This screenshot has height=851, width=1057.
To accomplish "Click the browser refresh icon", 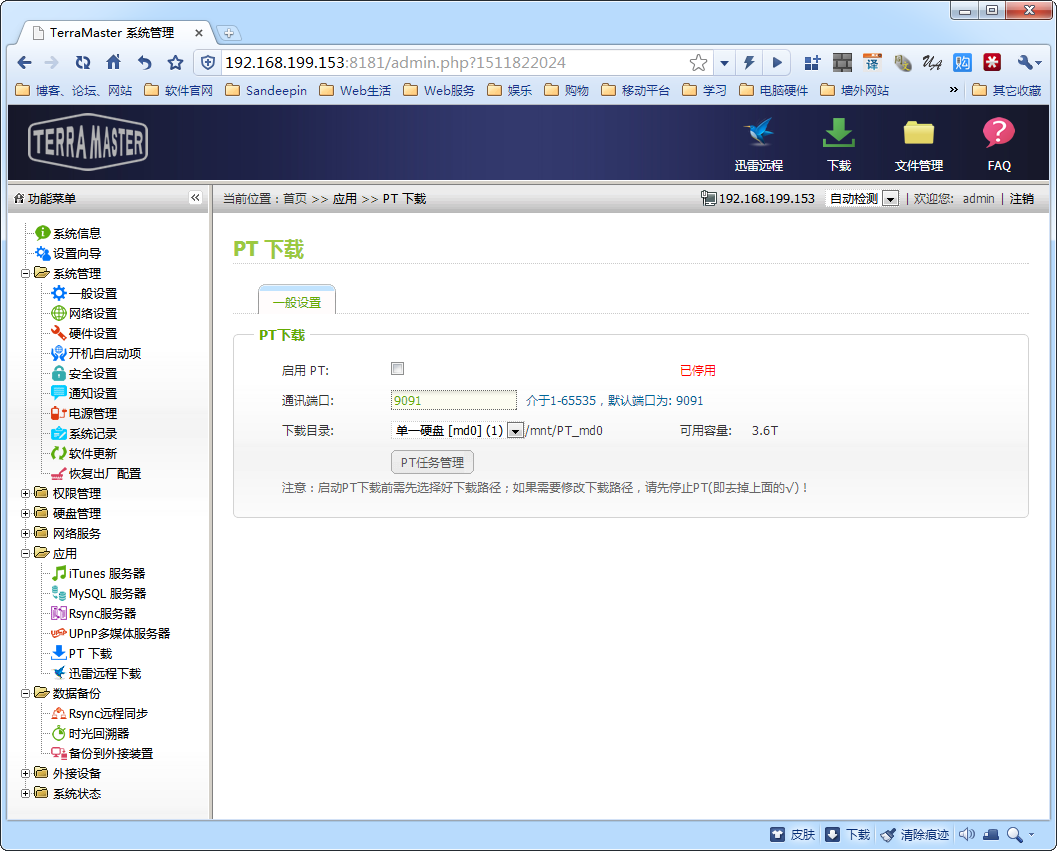I will click(83, 62).
